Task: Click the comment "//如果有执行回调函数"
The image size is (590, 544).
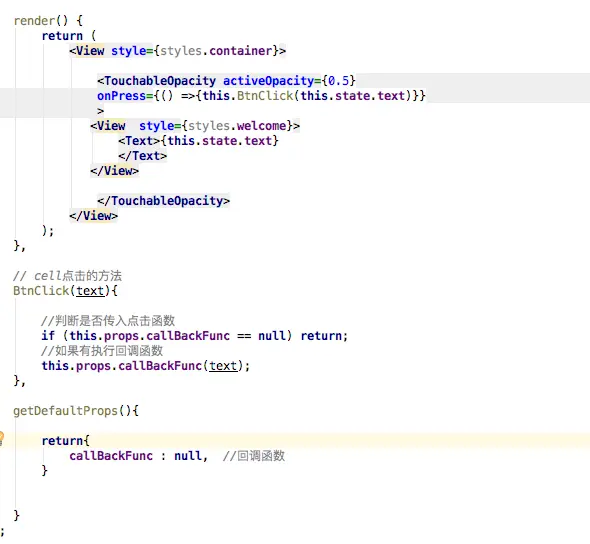Action: coord(102,351)
